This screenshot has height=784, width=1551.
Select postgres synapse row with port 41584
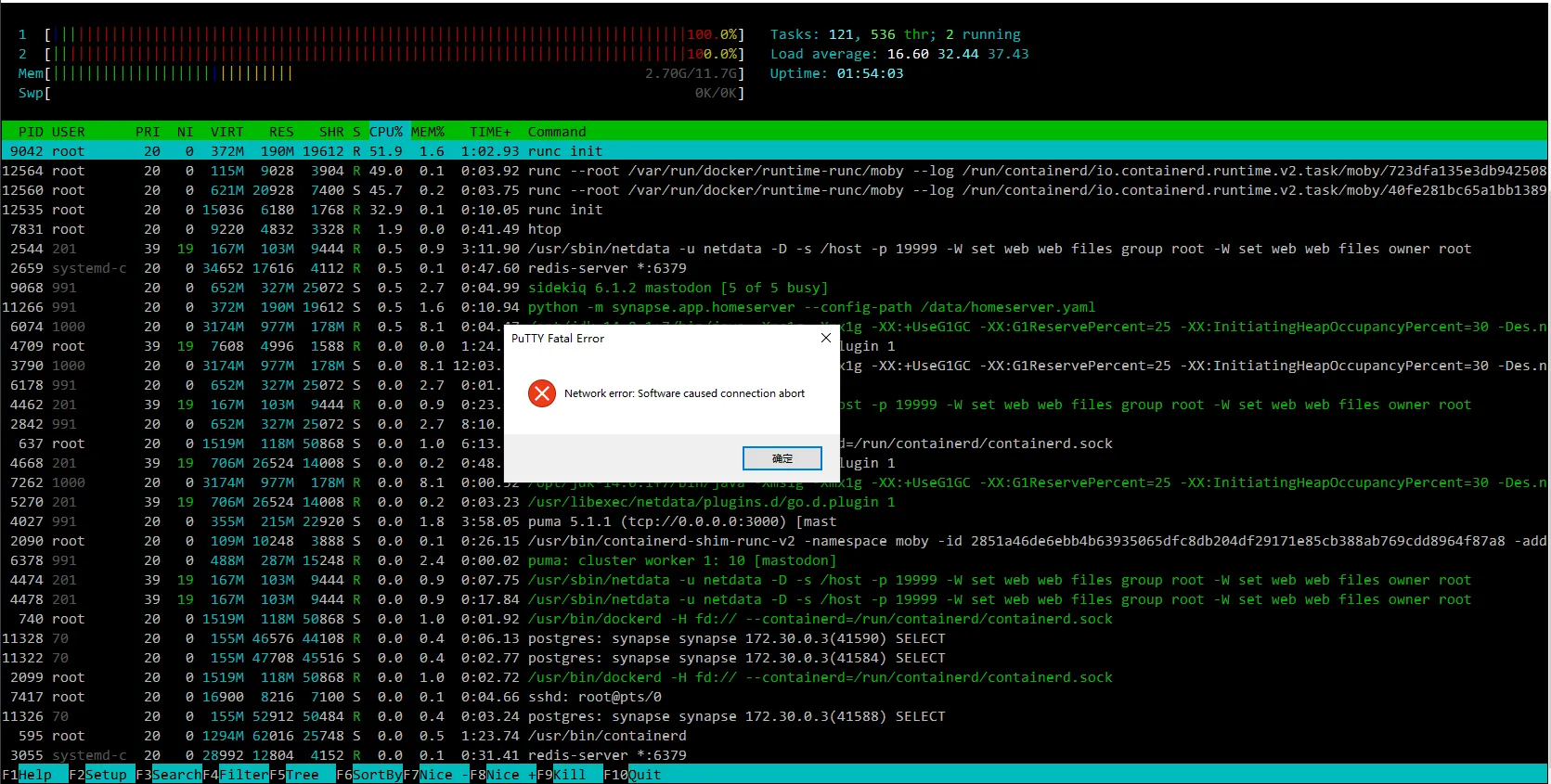click(774, 658)
